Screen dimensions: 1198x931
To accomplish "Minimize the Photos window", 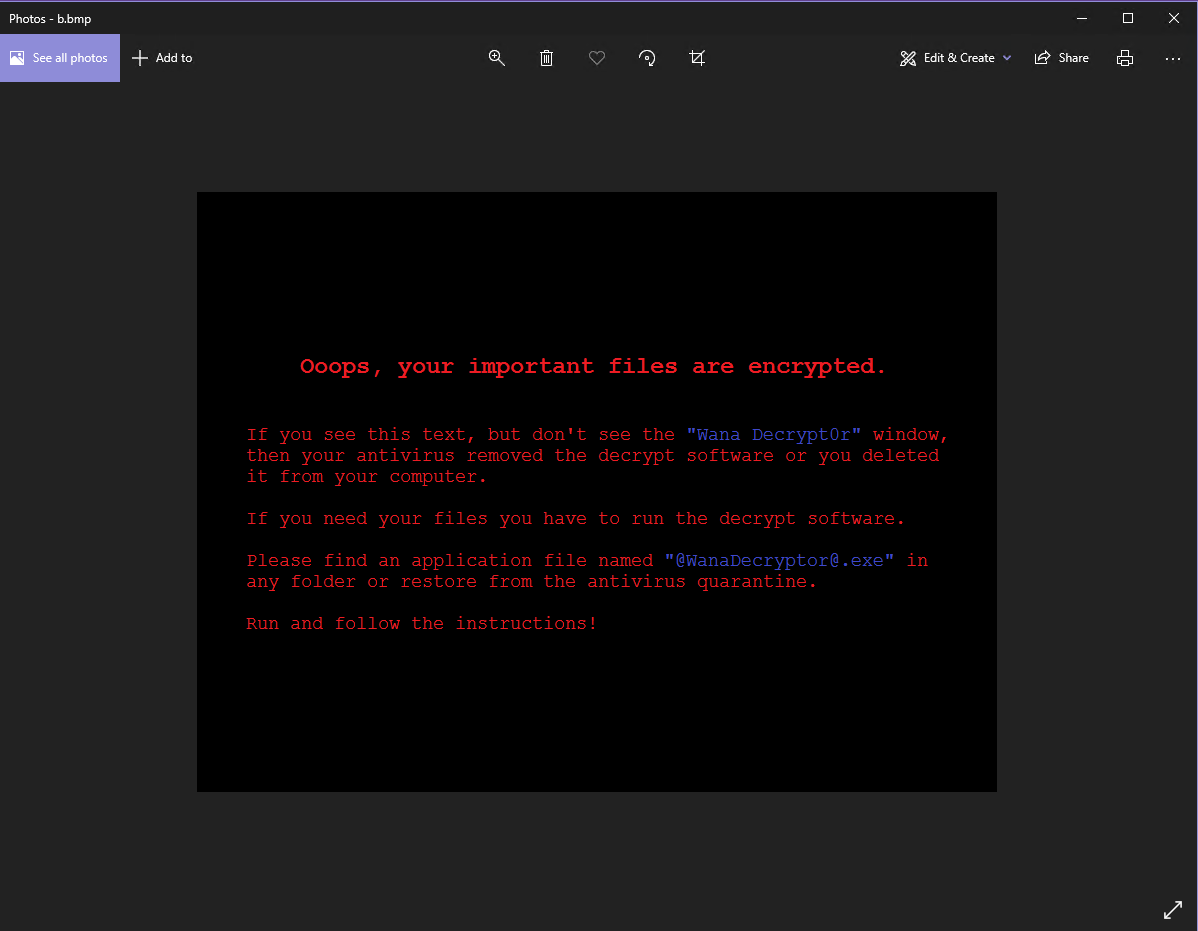I will click(x=1082, y=18).
